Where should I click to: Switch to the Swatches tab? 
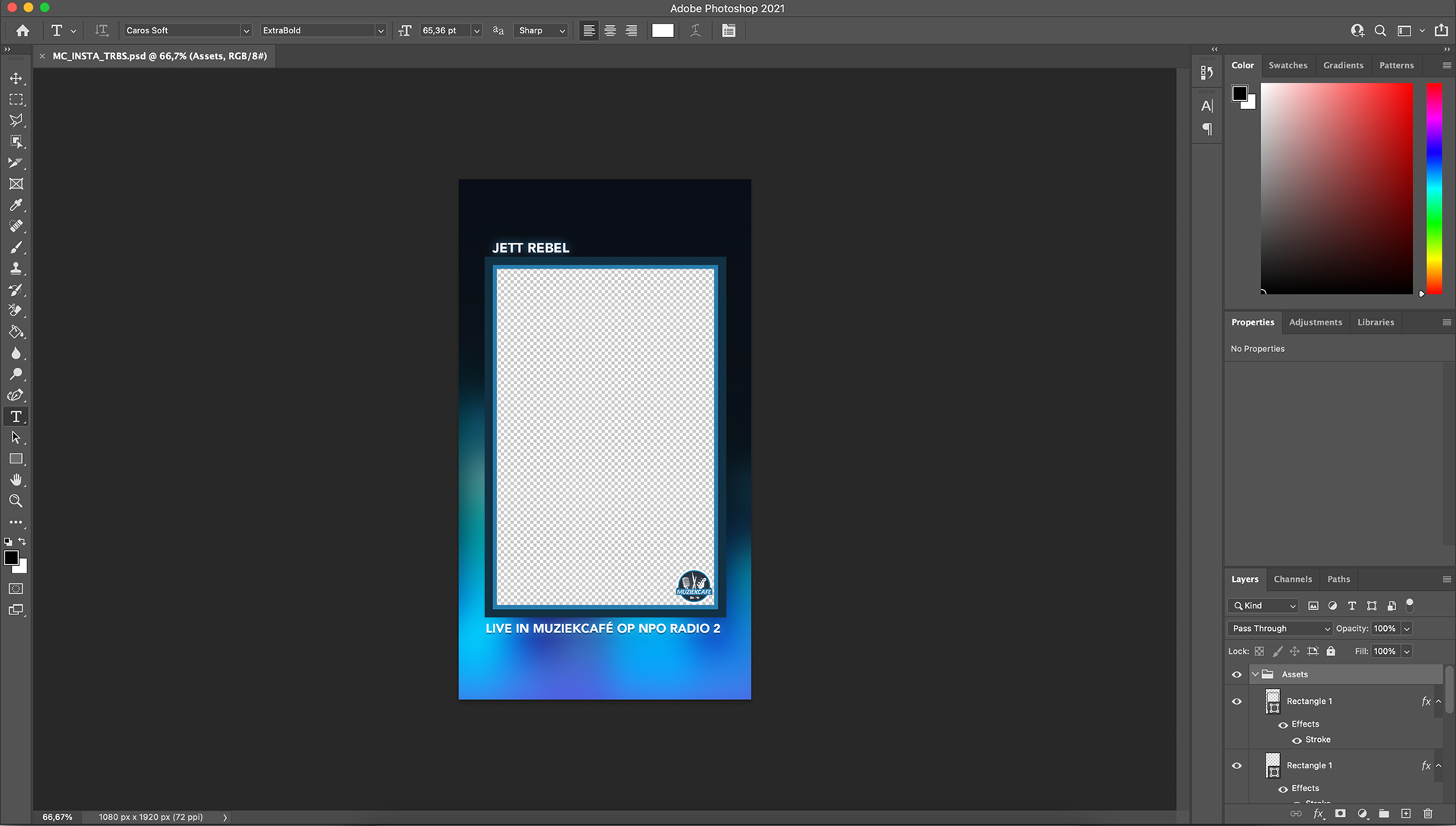pyautogui.click(x=1288, y=65)
